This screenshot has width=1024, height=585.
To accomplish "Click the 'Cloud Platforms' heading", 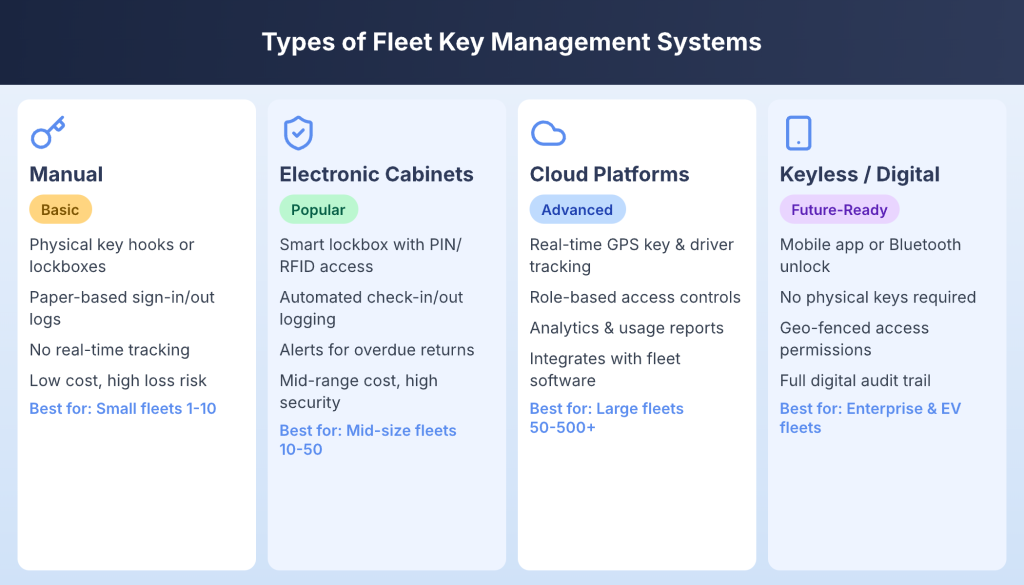I will tap(609, 174).
